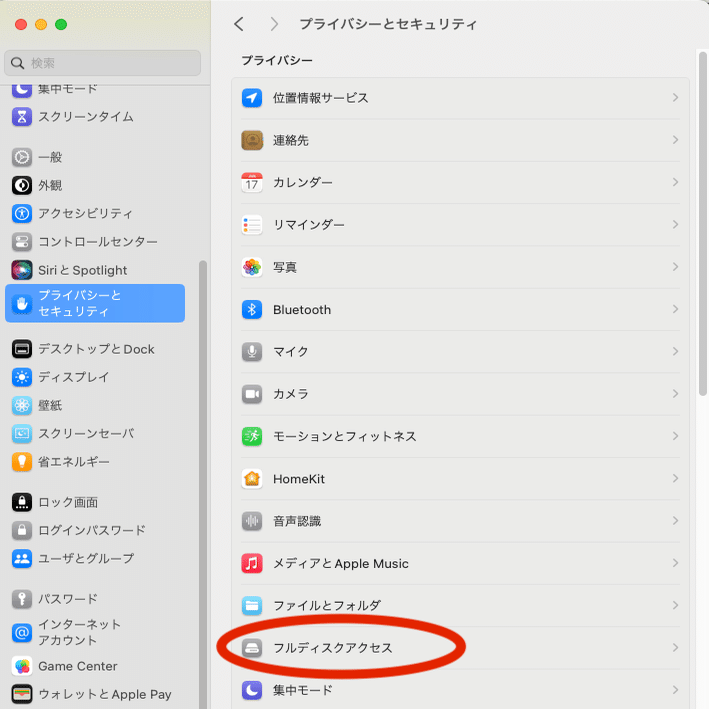
Task: Click the デスクトップとDock icon
Action: 22,349
